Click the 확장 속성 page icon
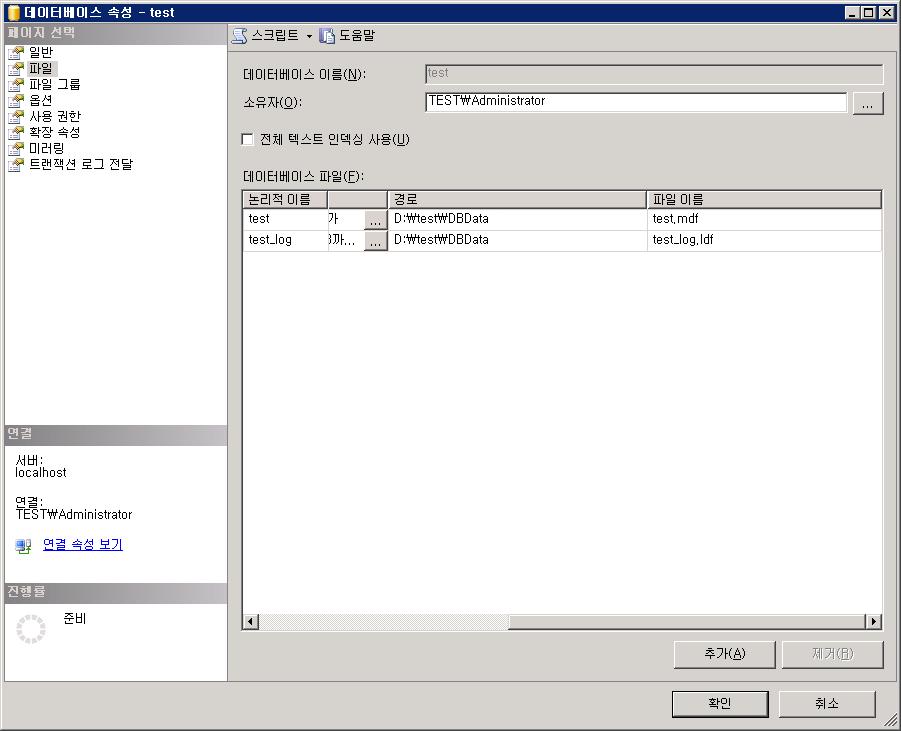This screenshot has width=901, height=731. point(16,133)
